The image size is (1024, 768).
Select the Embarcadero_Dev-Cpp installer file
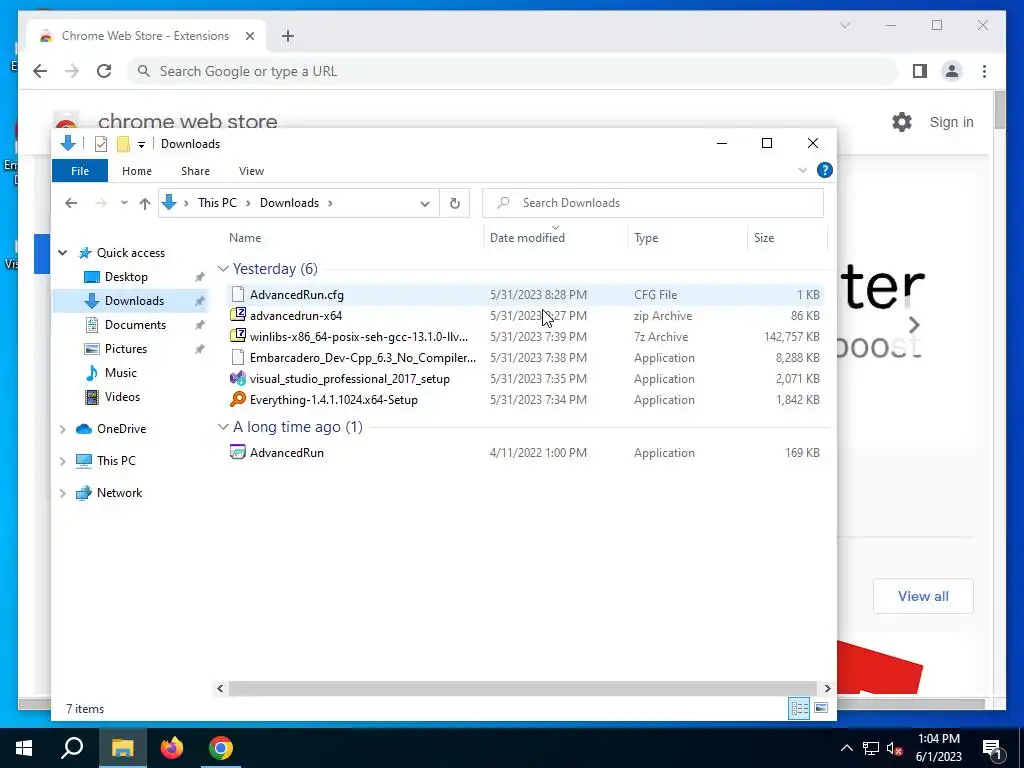point(524,358)
